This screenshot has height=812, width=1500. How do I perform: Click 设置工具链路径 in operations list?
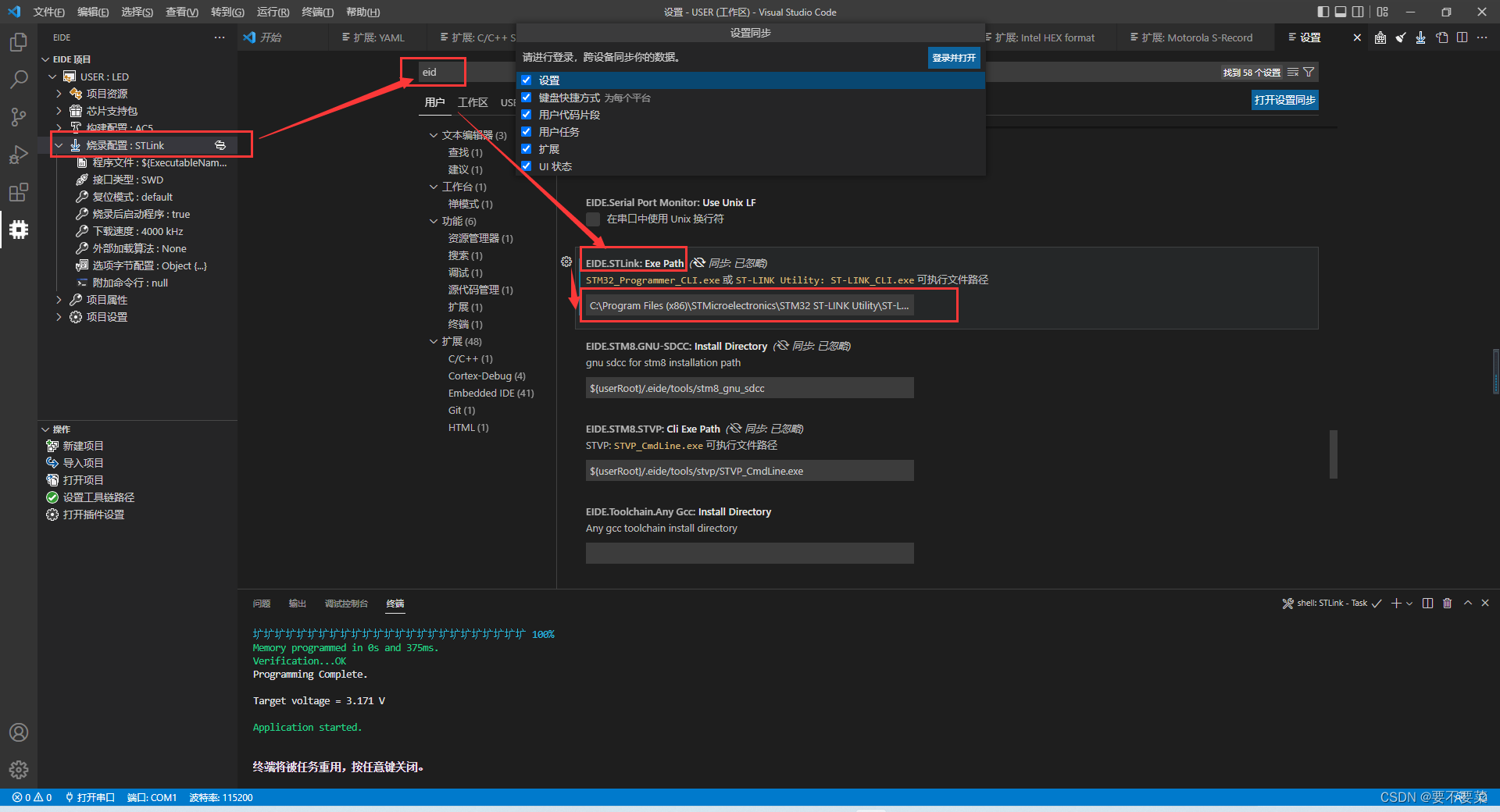pos(98,497)
